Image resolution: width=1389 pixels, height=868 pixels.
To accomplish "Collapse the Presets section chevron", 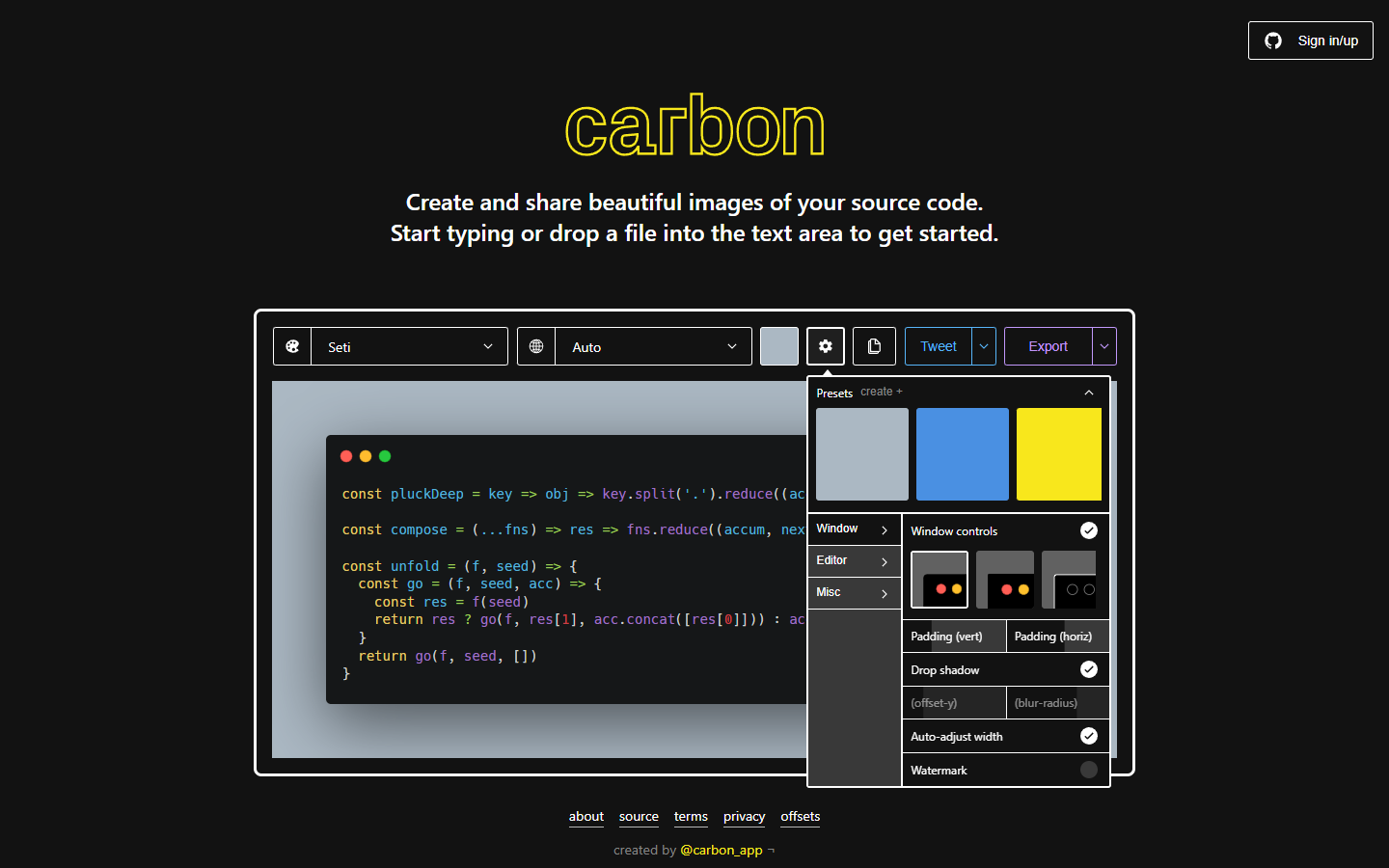I will (x=1089, y=393).
